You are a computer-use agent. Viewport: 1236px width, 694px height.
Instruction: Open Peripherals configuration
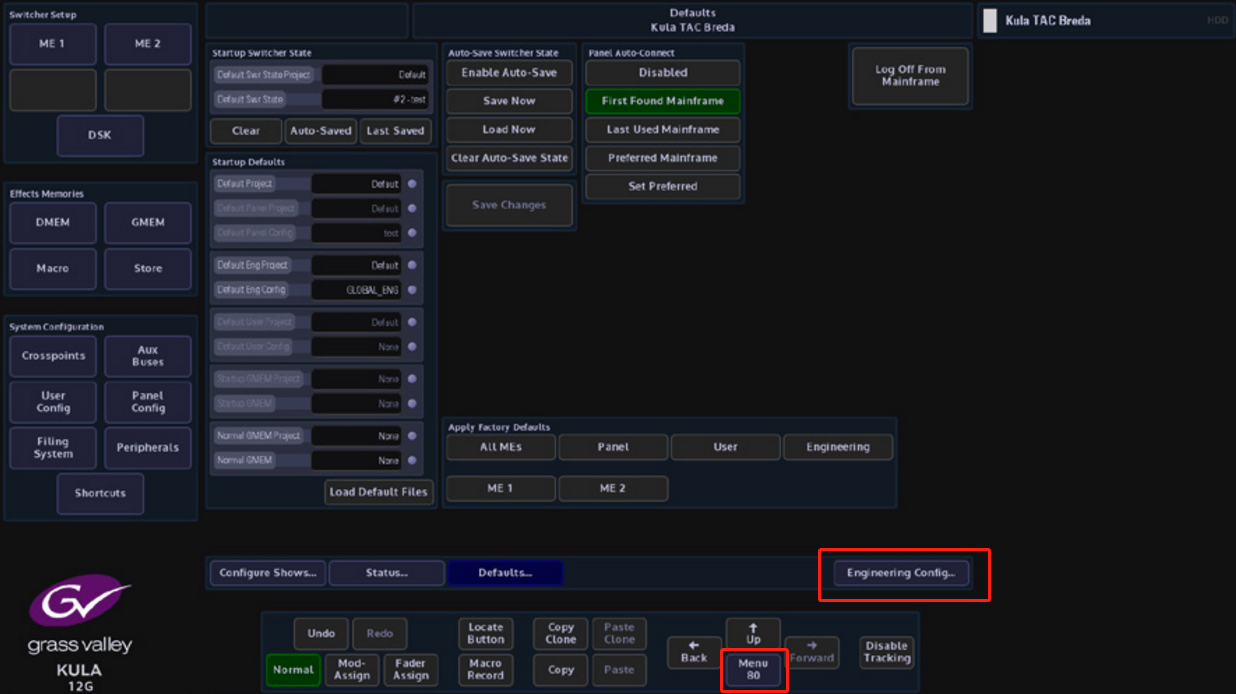tap(148, 448)
